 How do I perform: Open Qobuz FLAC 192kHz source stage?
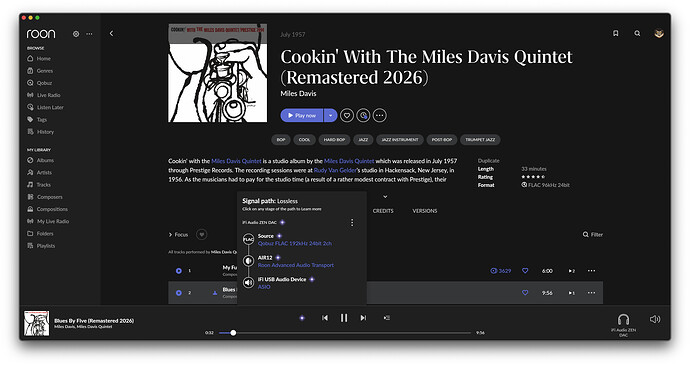[x=295, y=244]
